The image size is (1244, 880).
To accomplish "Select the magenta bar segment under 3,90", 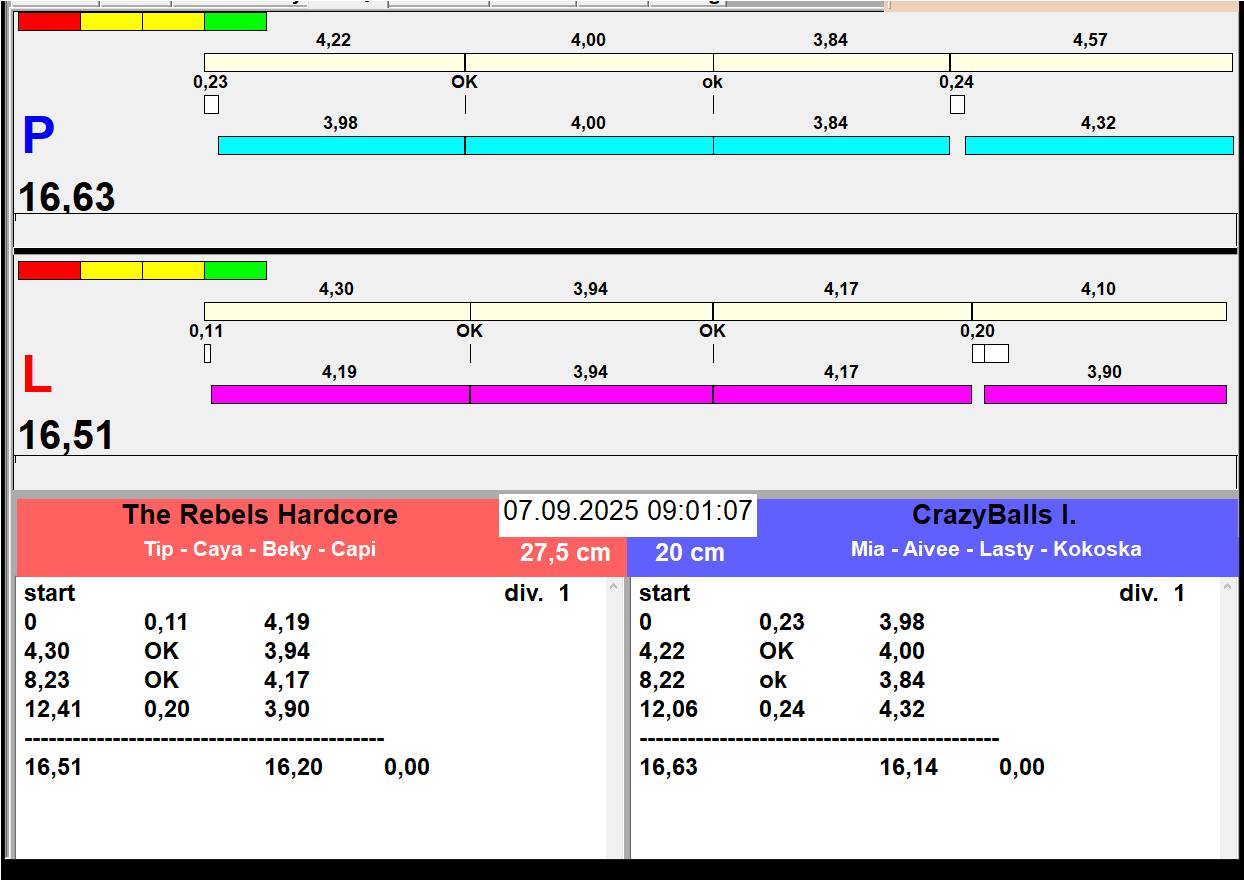I will [x=1105, y=394].
